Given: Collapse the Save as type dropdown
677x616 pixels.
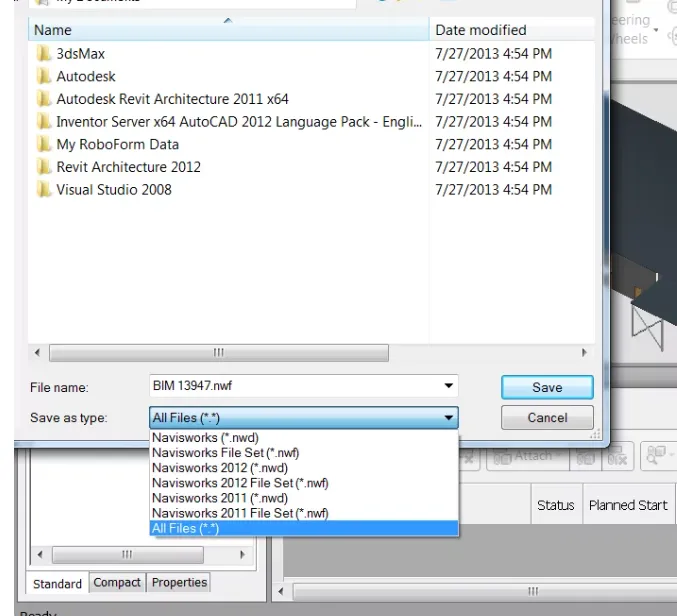Looking at the screenshot, I should pos(448,418).
